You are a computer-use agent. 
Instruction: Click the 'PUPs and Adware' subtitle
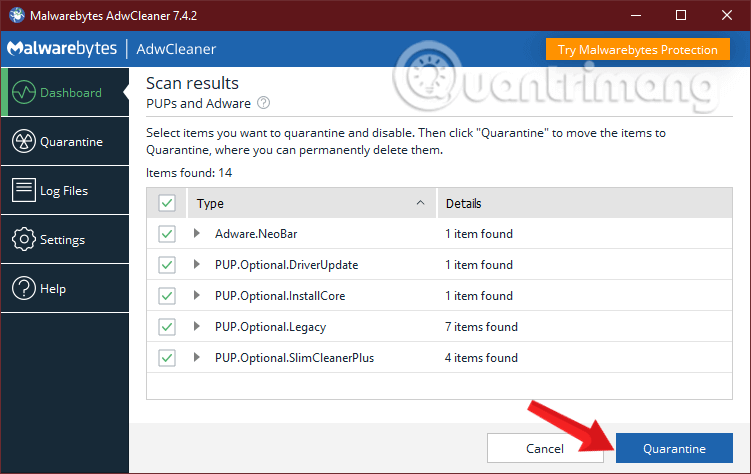tap(198, 103)
